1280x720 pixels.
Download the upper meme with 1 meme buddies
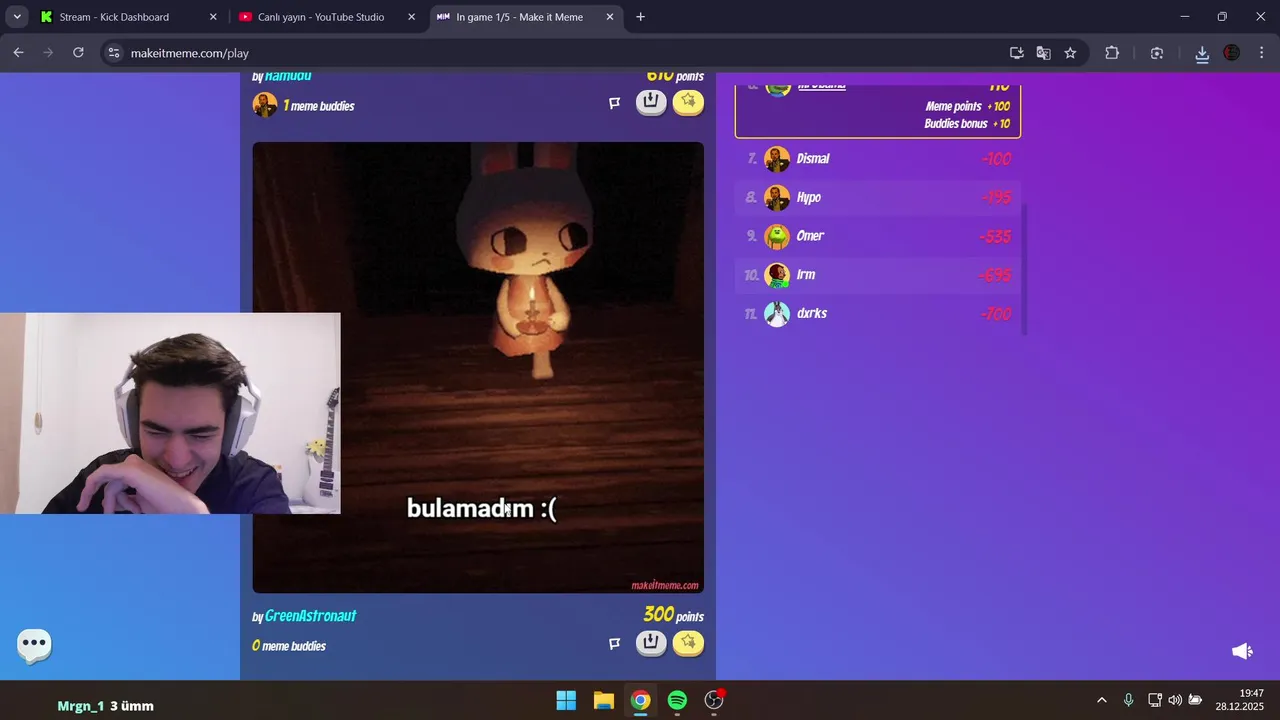(x=651, y=102)
